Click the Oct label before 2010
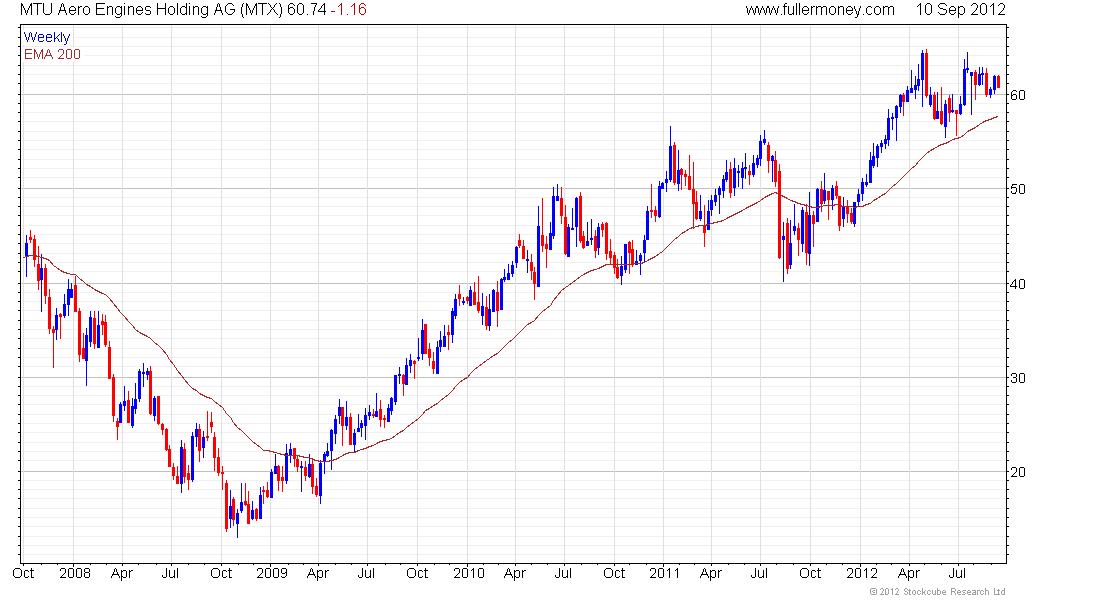Viewport: 1100px width, 600px height. 417,573
